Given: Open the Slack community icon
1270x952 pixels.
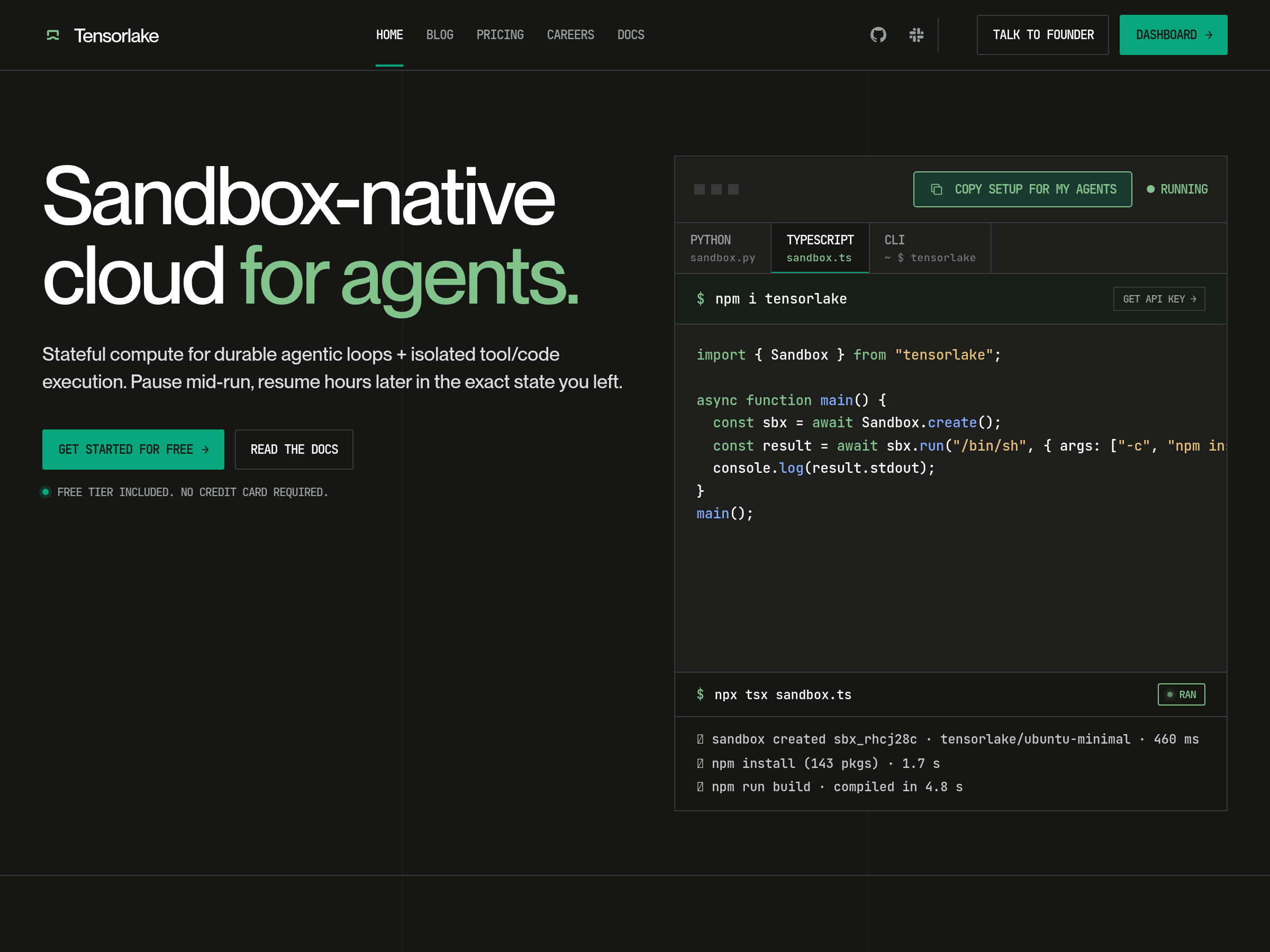Looking at the screenshot, I should (917, 35).
